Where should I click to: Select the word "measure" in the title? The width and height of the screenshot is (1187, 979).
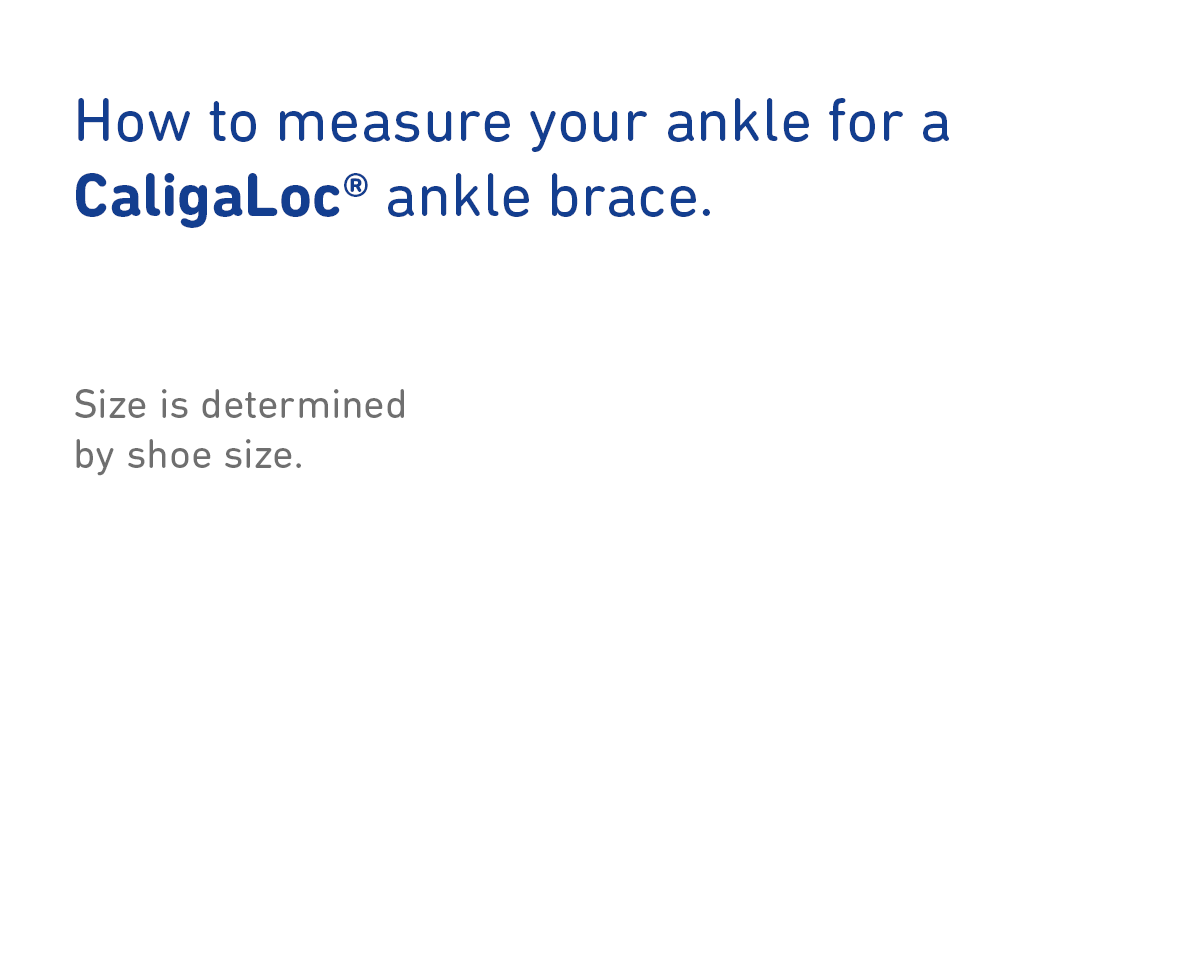[393, 122]
